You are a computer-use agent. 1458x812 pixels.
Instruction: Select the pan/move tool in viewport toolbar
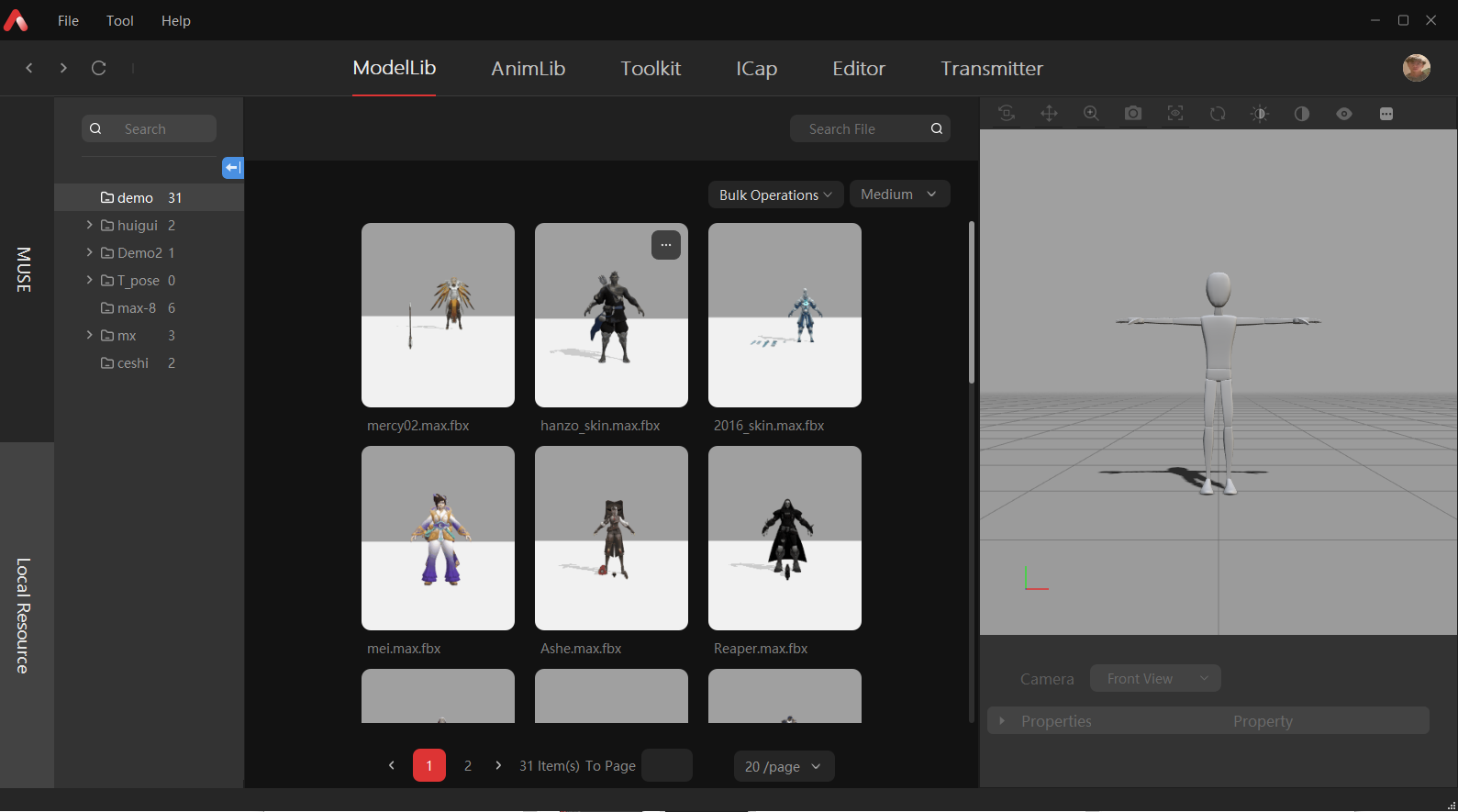click(x=1049, y=114)
